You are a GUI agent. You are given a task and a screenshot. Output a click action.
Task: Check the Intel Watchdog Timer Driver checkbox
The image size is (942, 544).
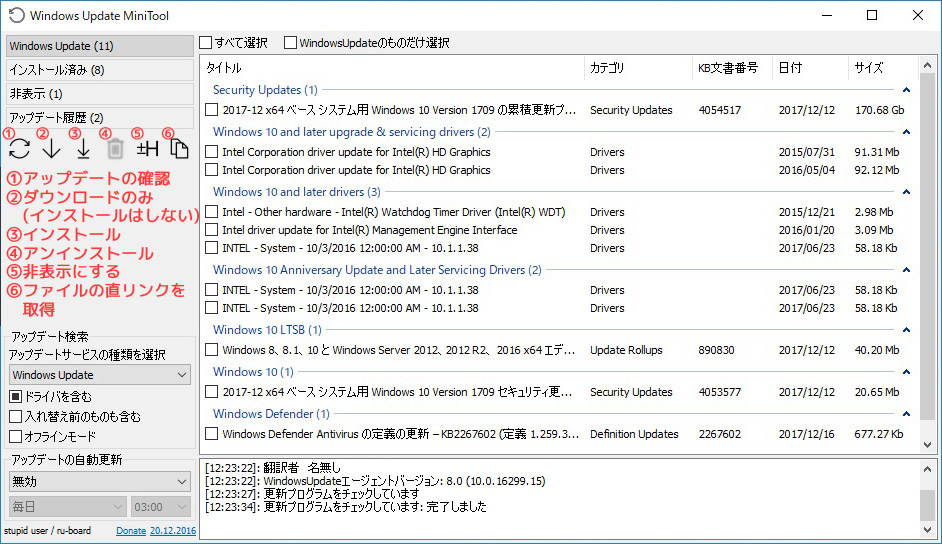[211, 212]
